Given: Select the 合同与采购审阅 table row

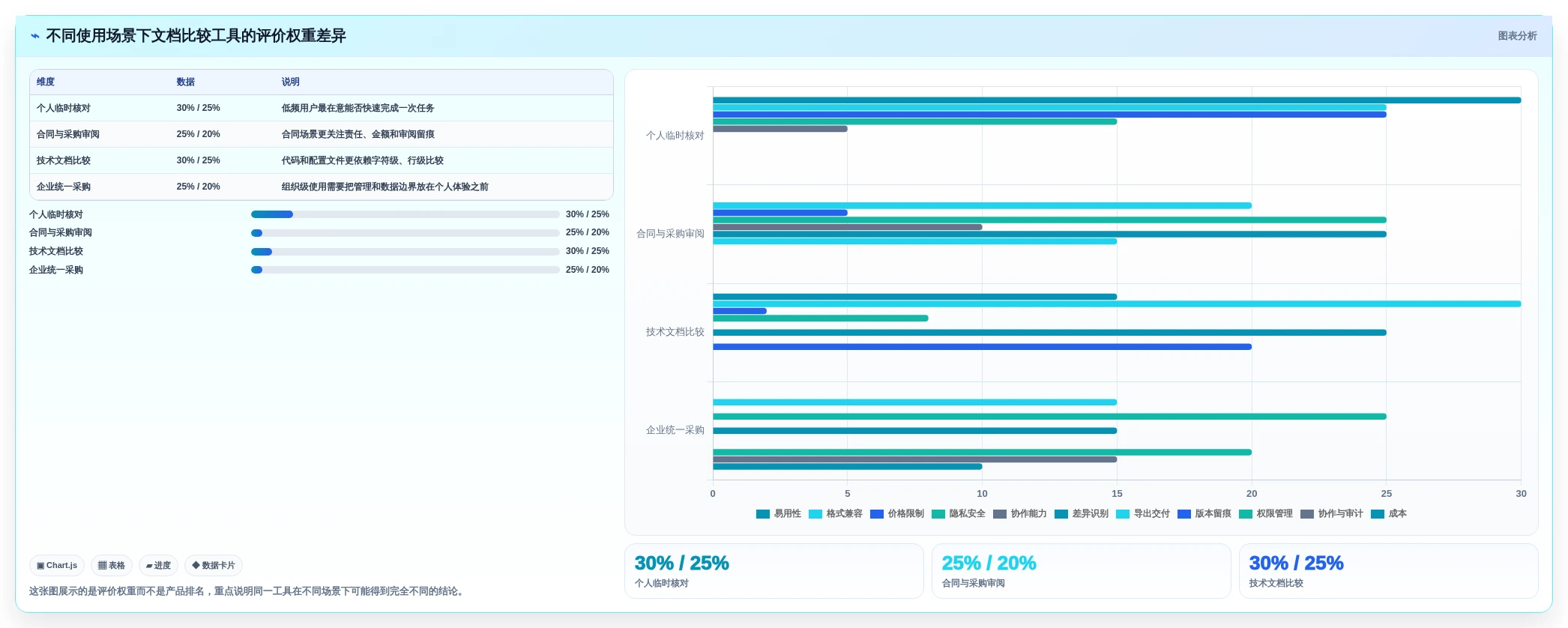Looking at the screenshot, I should pos(322,134).
